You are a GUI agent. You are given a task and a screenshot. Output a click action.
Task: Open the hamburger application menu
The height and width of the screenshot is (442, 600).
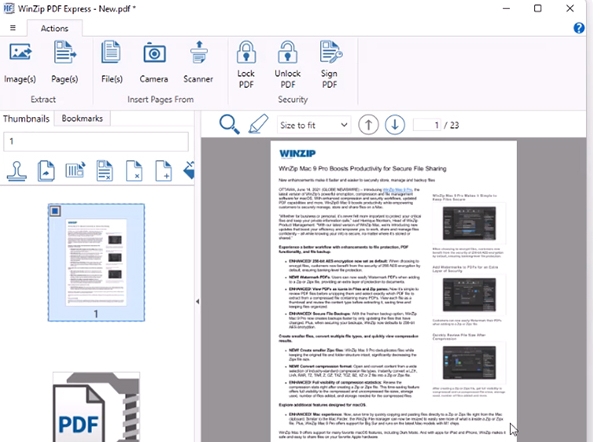13,28
